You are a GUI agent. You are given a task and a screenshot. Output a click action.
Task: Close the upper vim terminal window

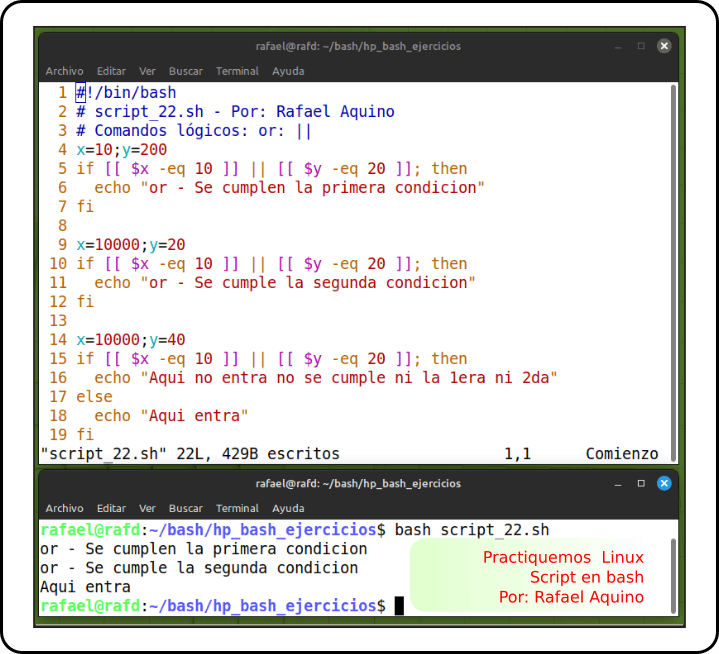point(664,46)
